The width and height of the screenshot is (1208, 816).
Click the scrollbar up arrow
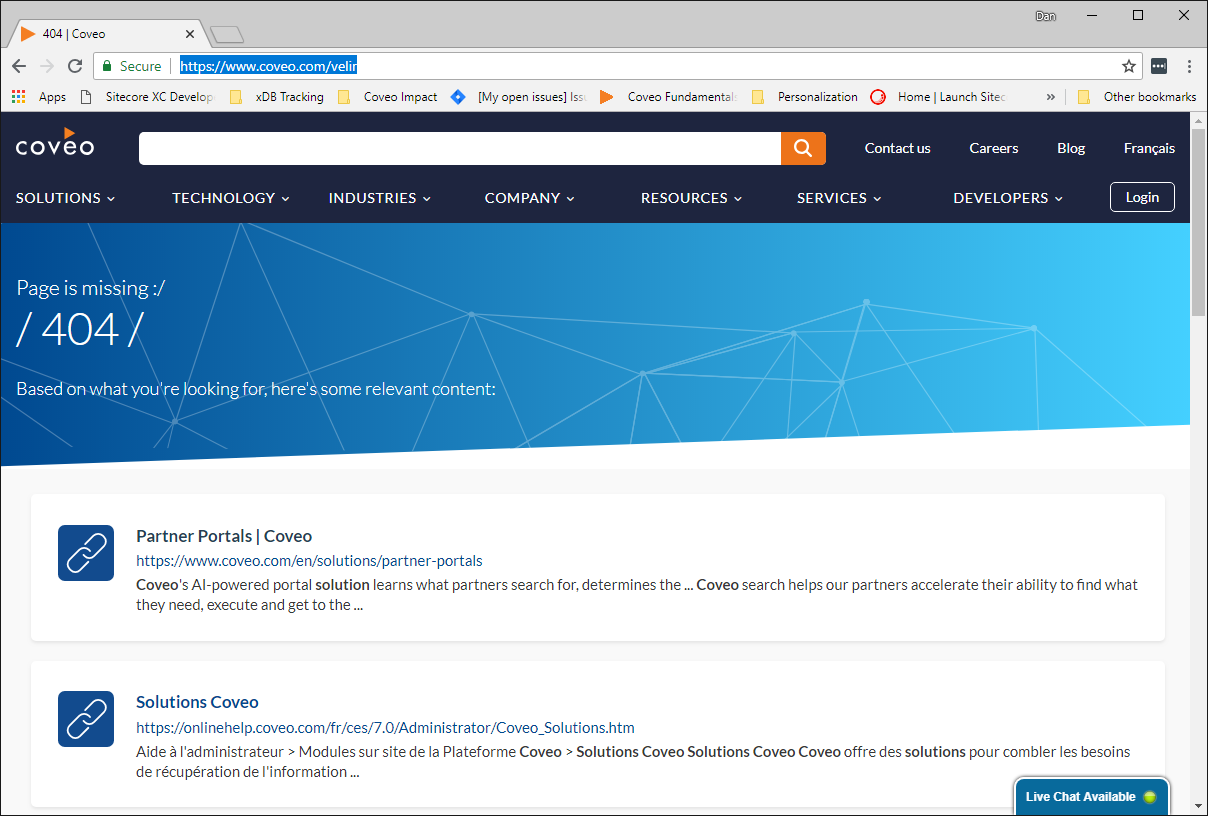coord(1199,120)
